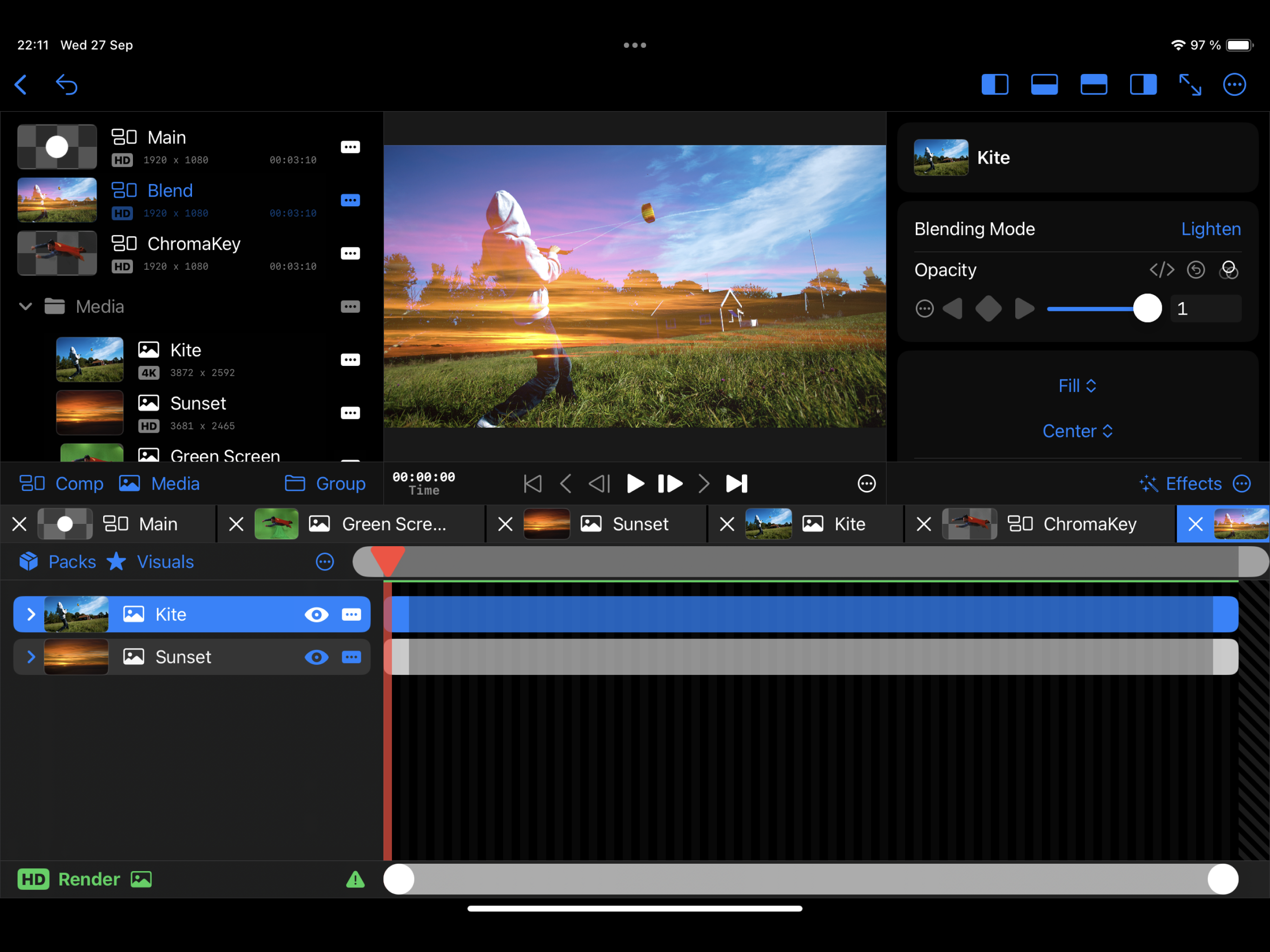The image size is (1270, 952).
Task: Toggle the left sidebar panel layout icon
Action: tap(994, 85)
